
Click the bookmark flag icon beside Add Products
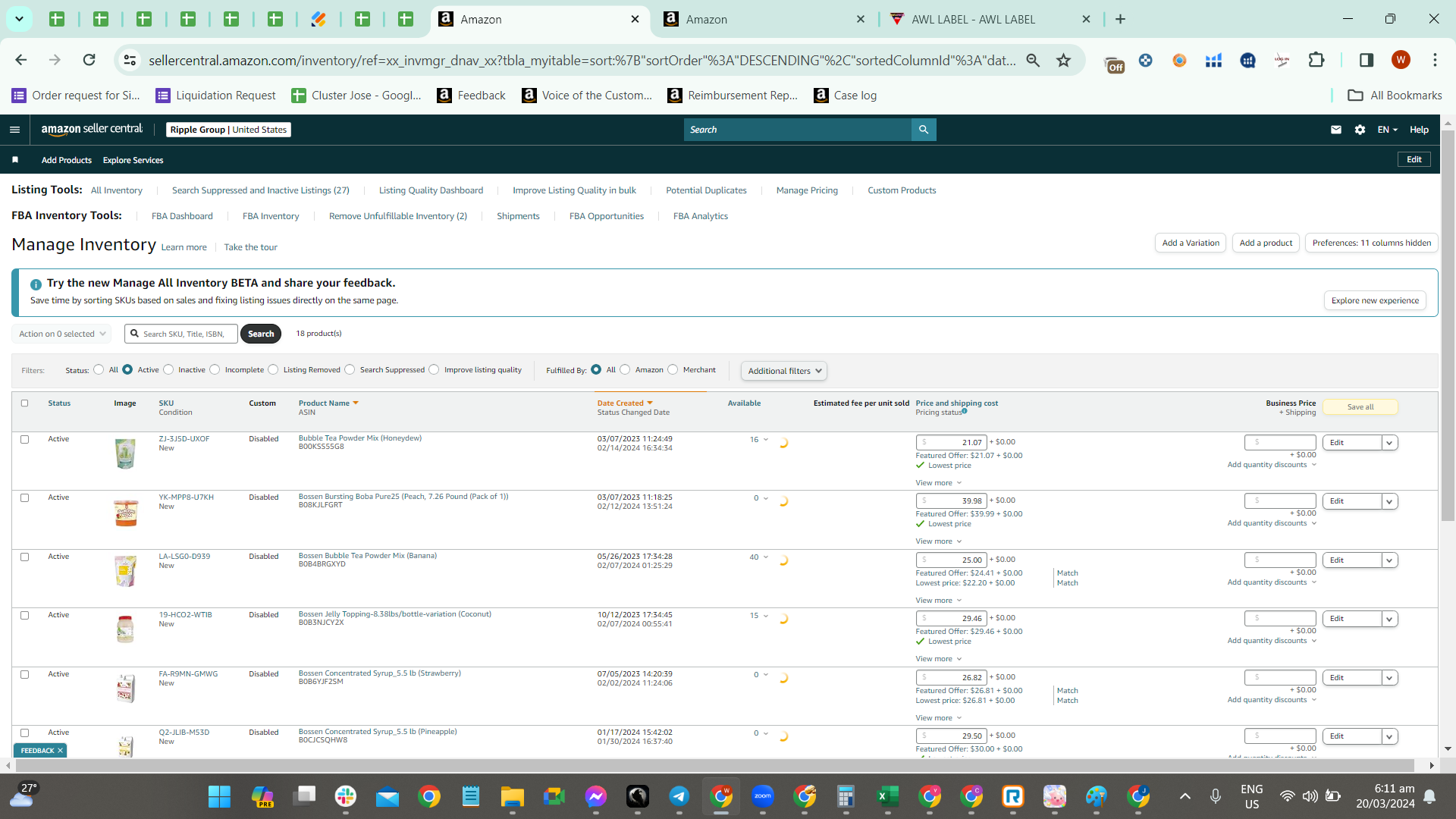pos(15,160)
